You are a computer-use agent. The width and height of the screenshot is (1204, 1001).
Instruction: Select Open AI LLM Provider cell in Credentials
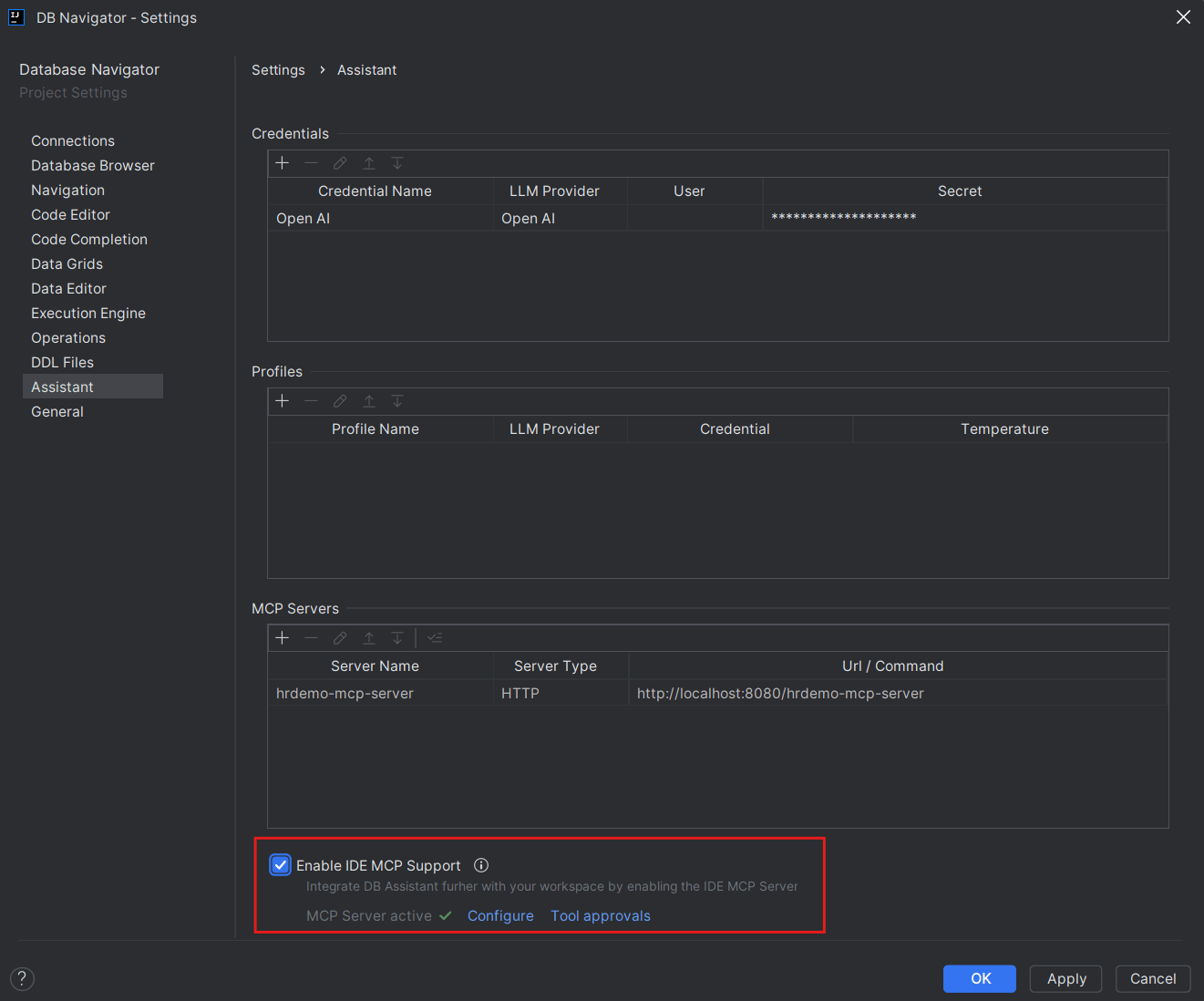[561, 219]
